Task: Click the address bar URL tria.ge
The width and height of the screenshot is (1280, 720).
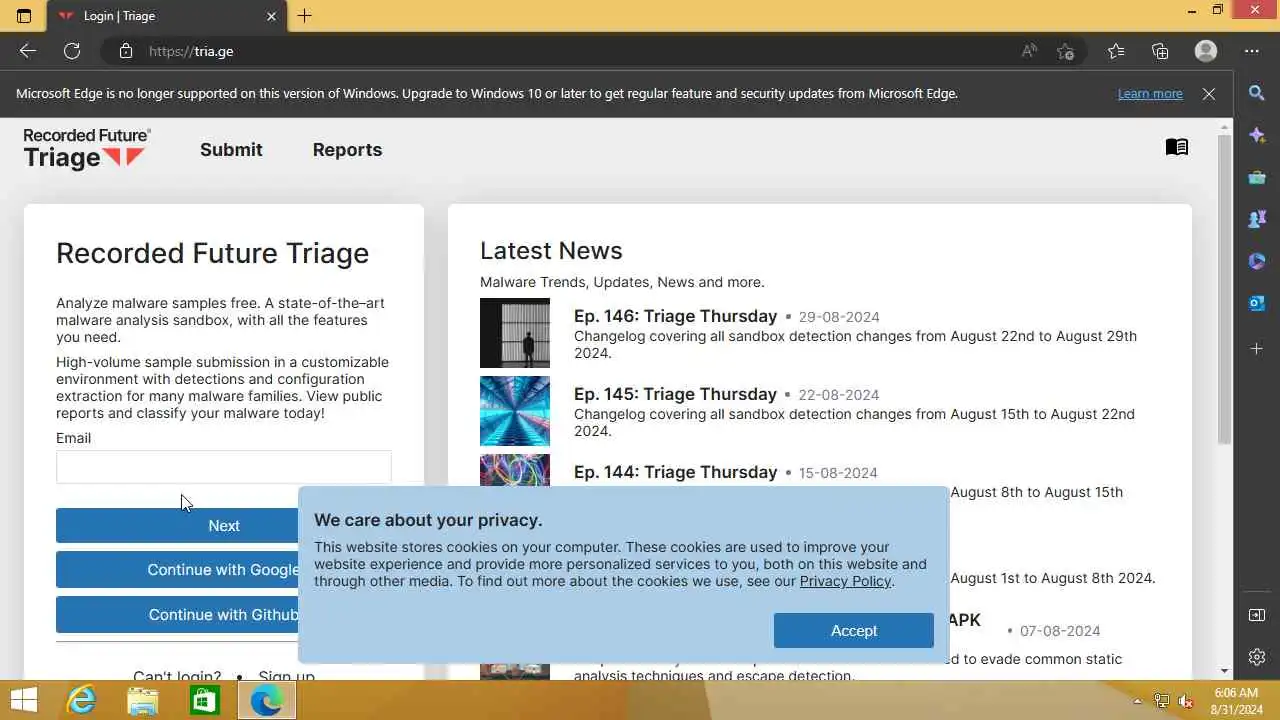Action: point(191,51)
